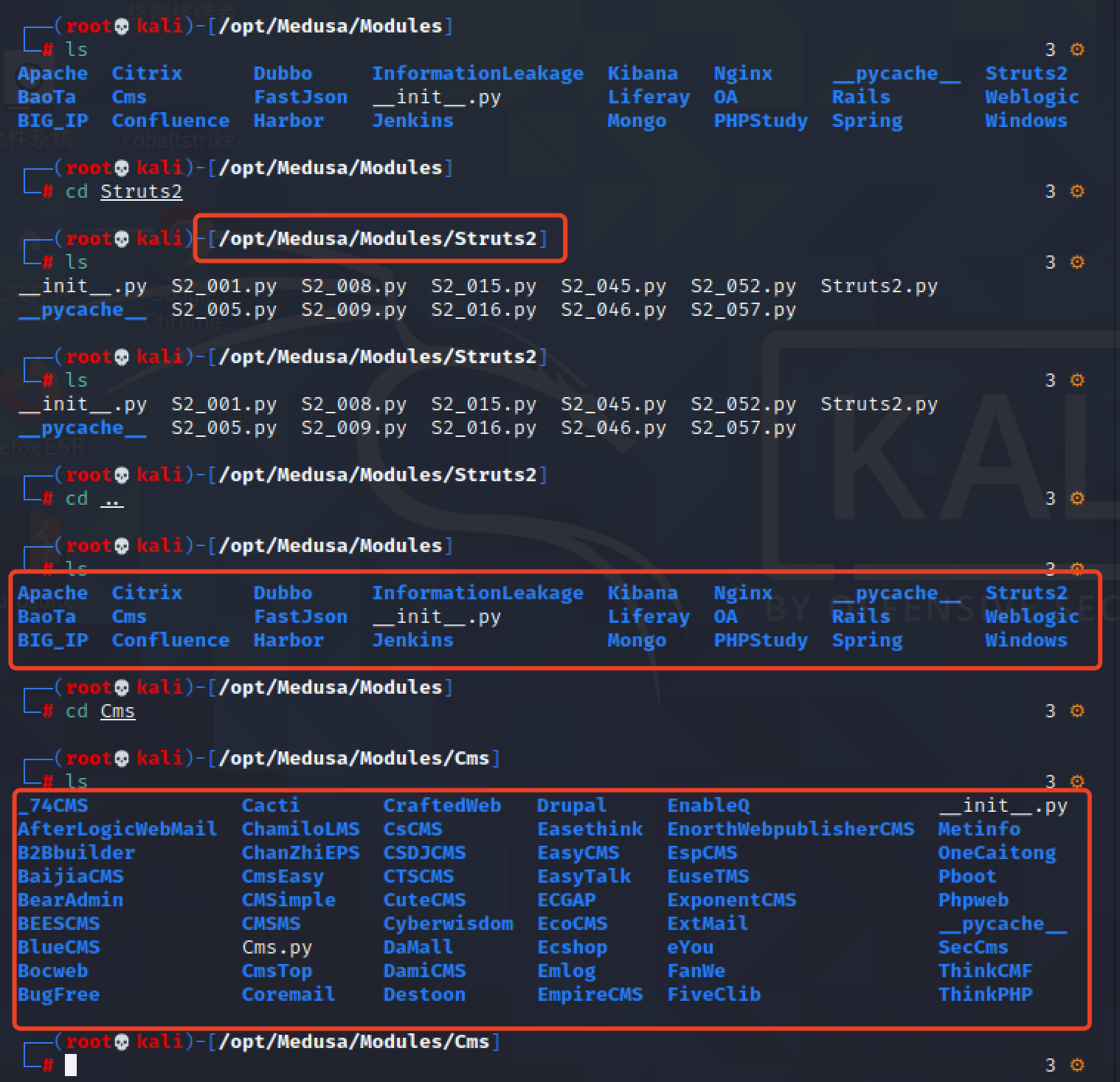Click the Metinfo directory name
The width and height of the screenshot is (1120, 1082).
coord(979,830)
